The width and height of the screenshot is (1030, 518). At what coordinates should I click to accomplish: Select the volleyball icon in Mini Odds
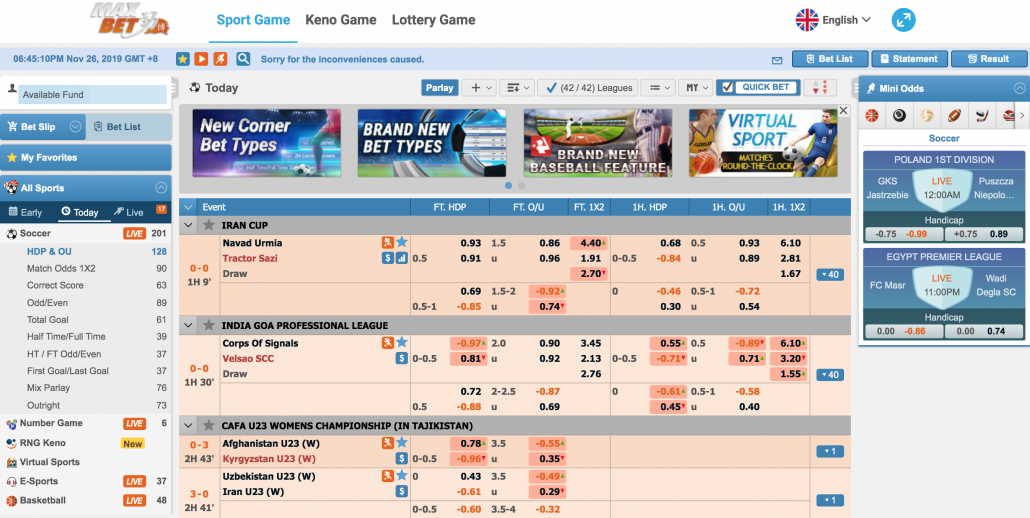coord(926,116)
